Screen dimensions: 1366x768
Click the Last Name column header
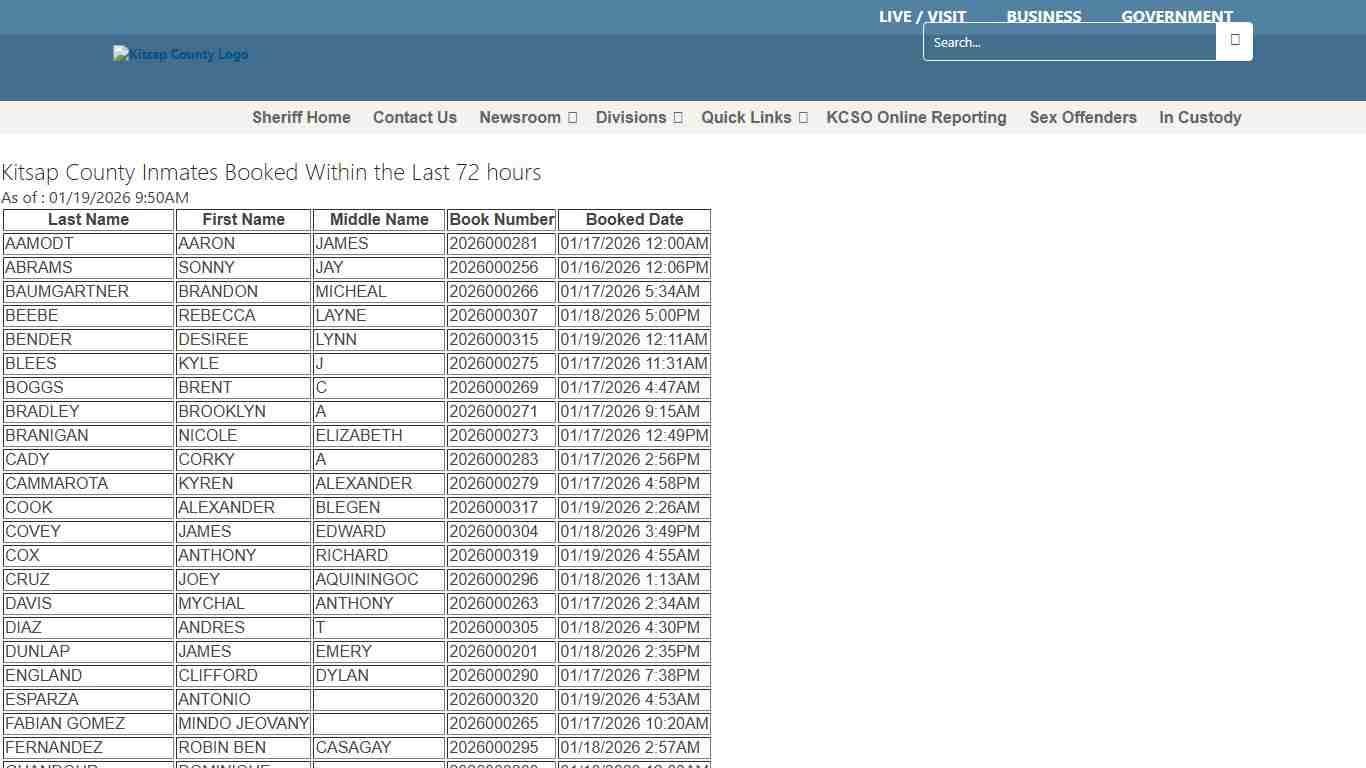click(88, 219)
